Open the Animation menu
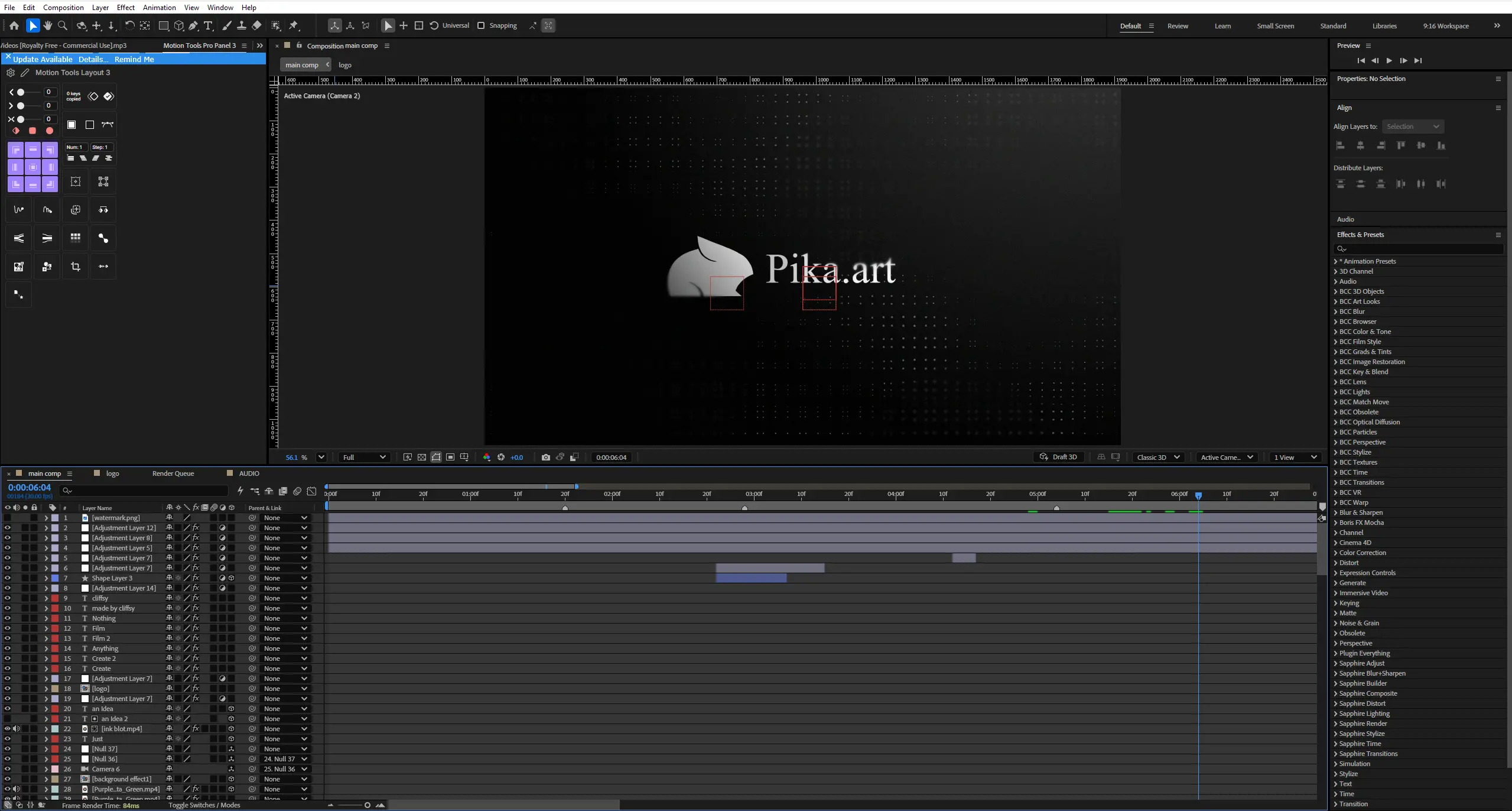 159,7
